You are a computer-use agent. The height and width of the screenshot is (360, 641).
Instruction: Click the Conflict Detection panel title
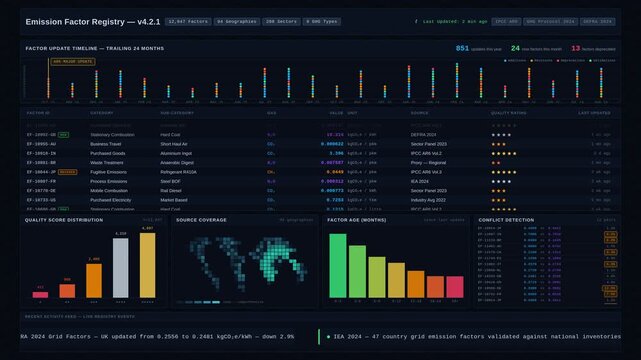point(506,220)
